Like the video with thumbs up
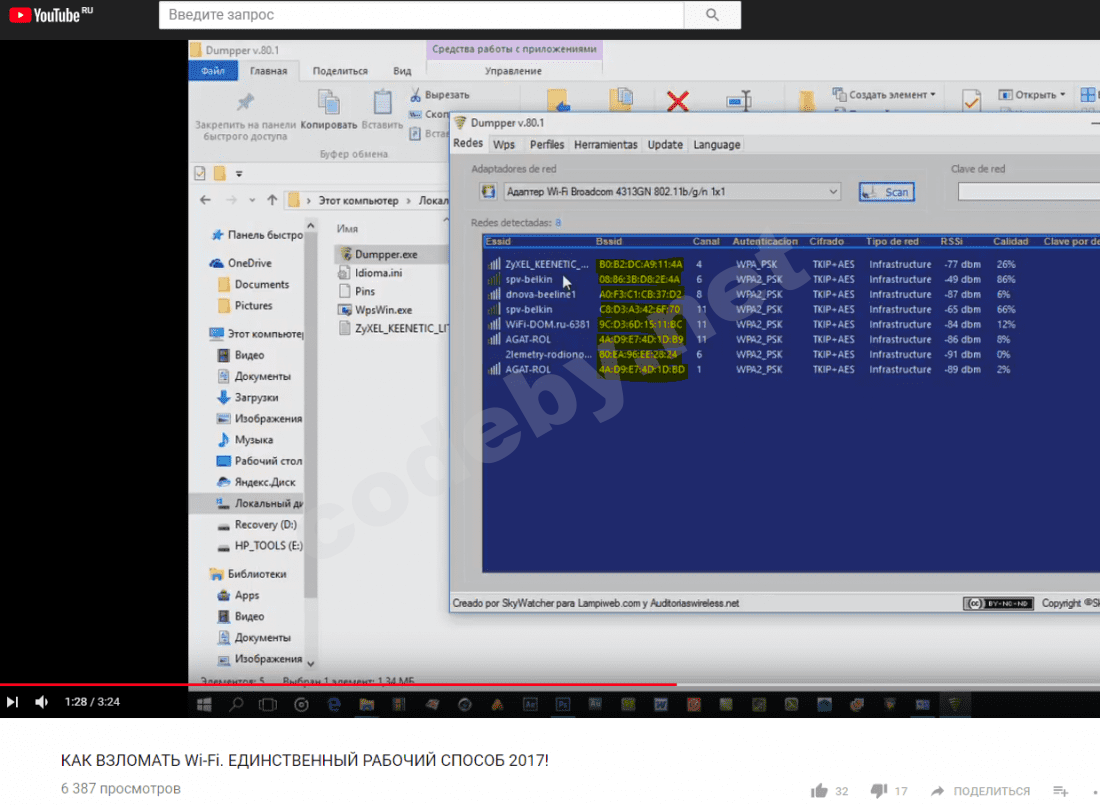 [820, 790]
